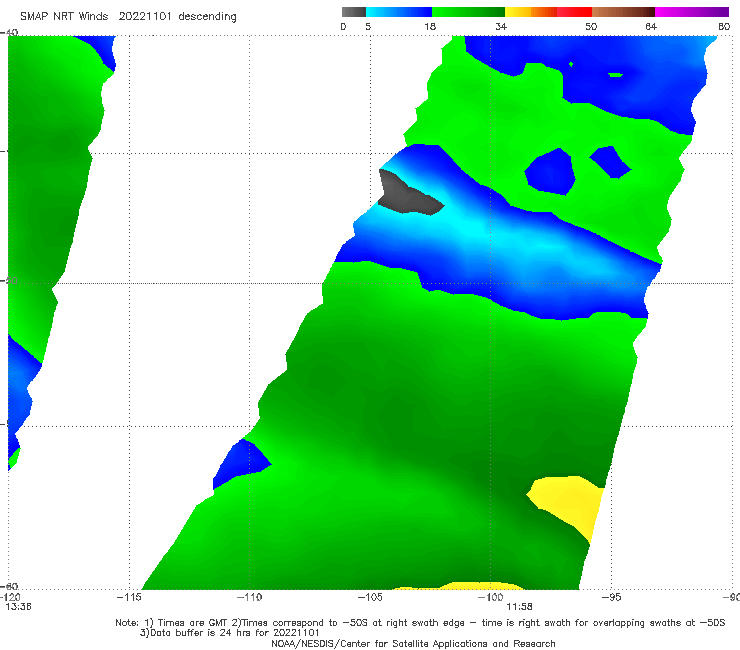Click the yellow high-wind patch near swath edge
This screenshot has height=650, width=740.
click(569, 503)
